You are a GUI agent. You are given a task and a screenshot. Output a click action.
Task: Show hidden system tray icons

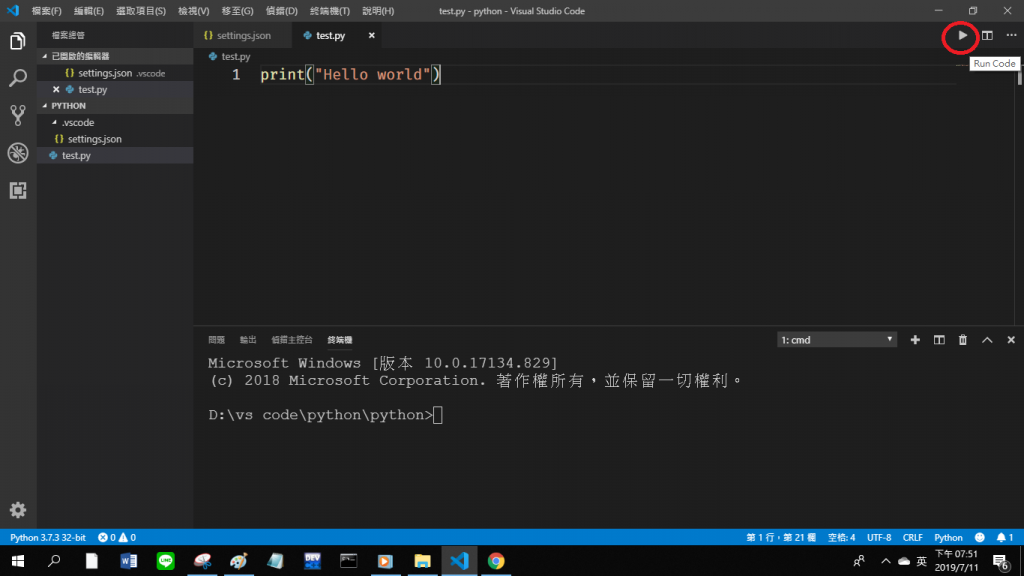886,561
